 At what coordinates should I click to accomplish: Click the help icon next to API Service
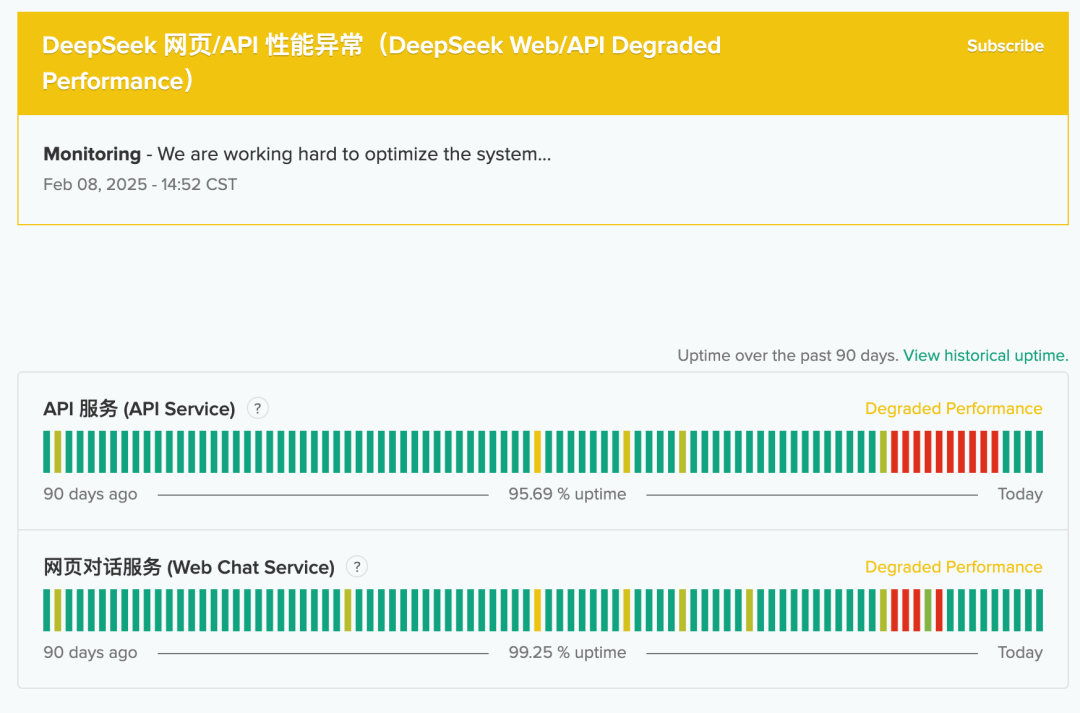(258, 409)
